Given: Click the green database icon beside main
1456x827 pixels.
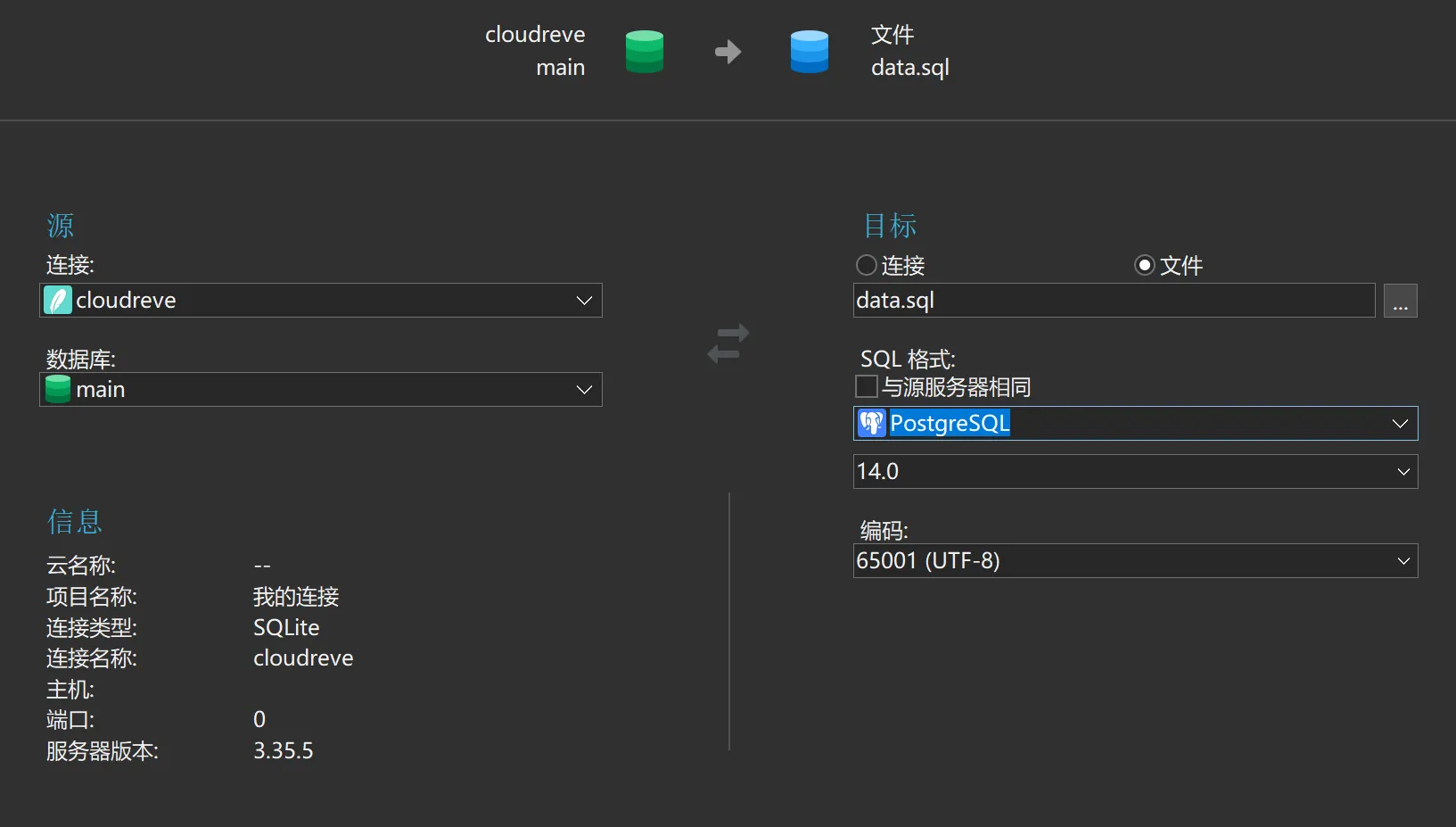Looking at the screenshot, I should (58, 389).
